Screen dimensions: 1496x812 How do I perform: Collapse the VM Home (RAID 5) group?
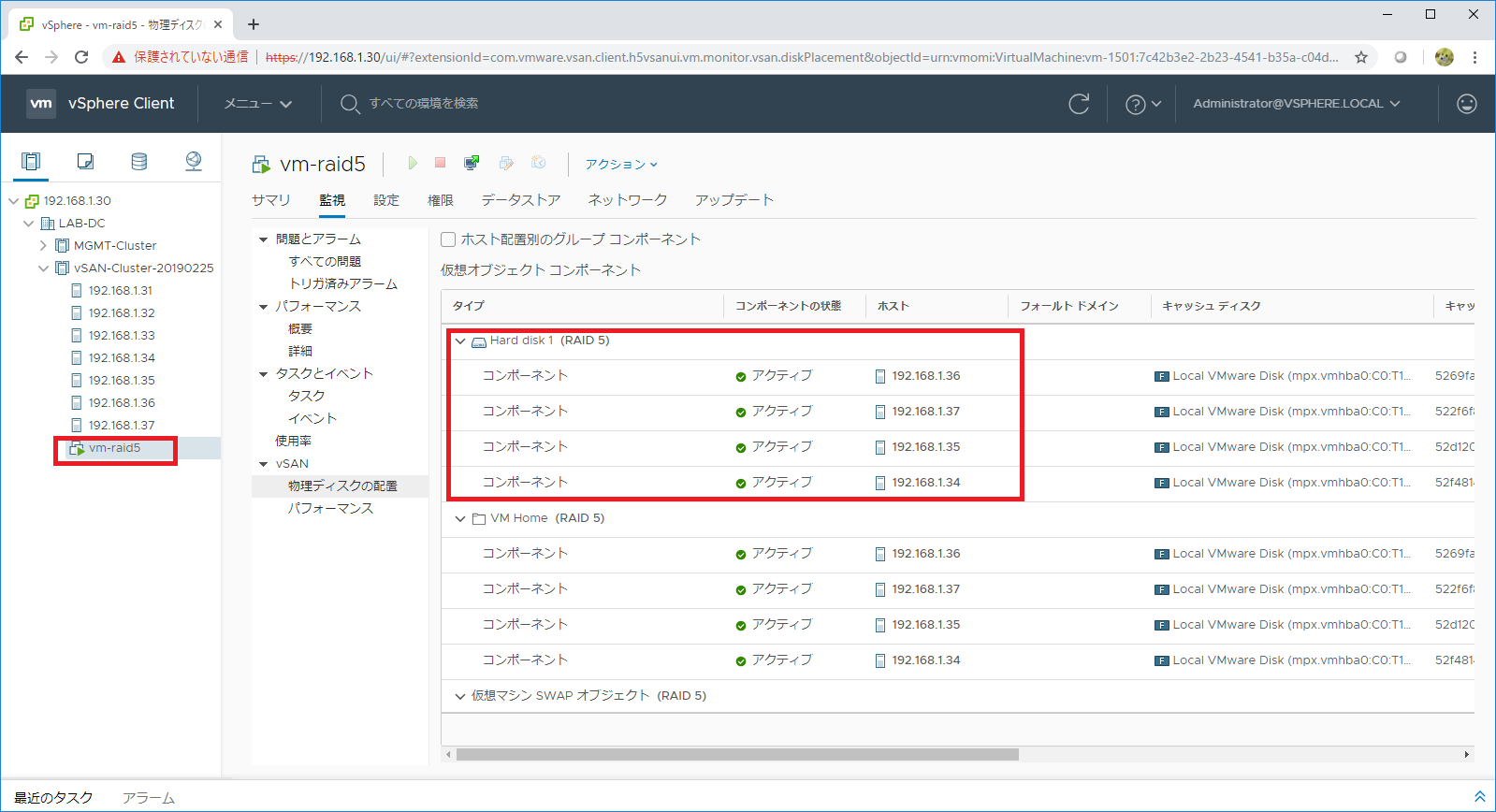(460, 518)
